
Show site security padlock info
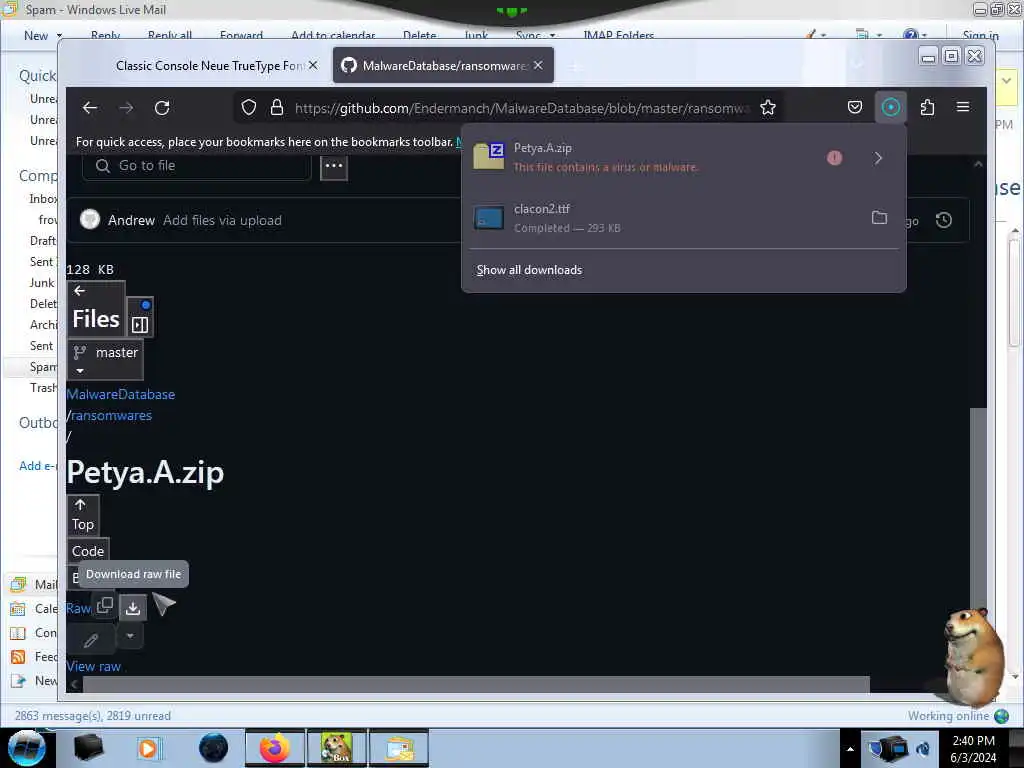[x=277, y=108]
